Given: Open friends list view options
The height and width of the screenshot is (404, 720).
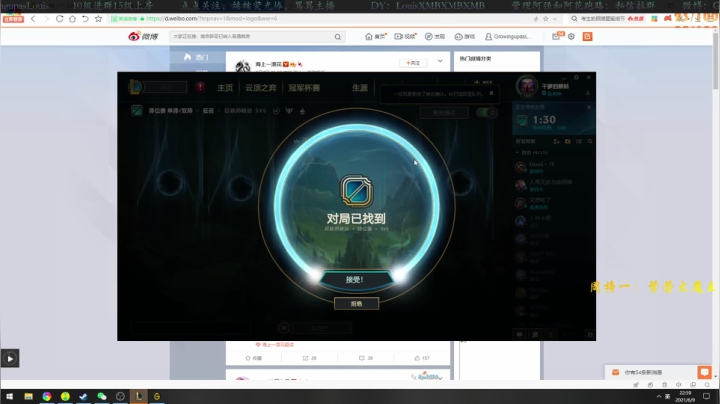Looking at the screenshot, I should tap(579, 141).
